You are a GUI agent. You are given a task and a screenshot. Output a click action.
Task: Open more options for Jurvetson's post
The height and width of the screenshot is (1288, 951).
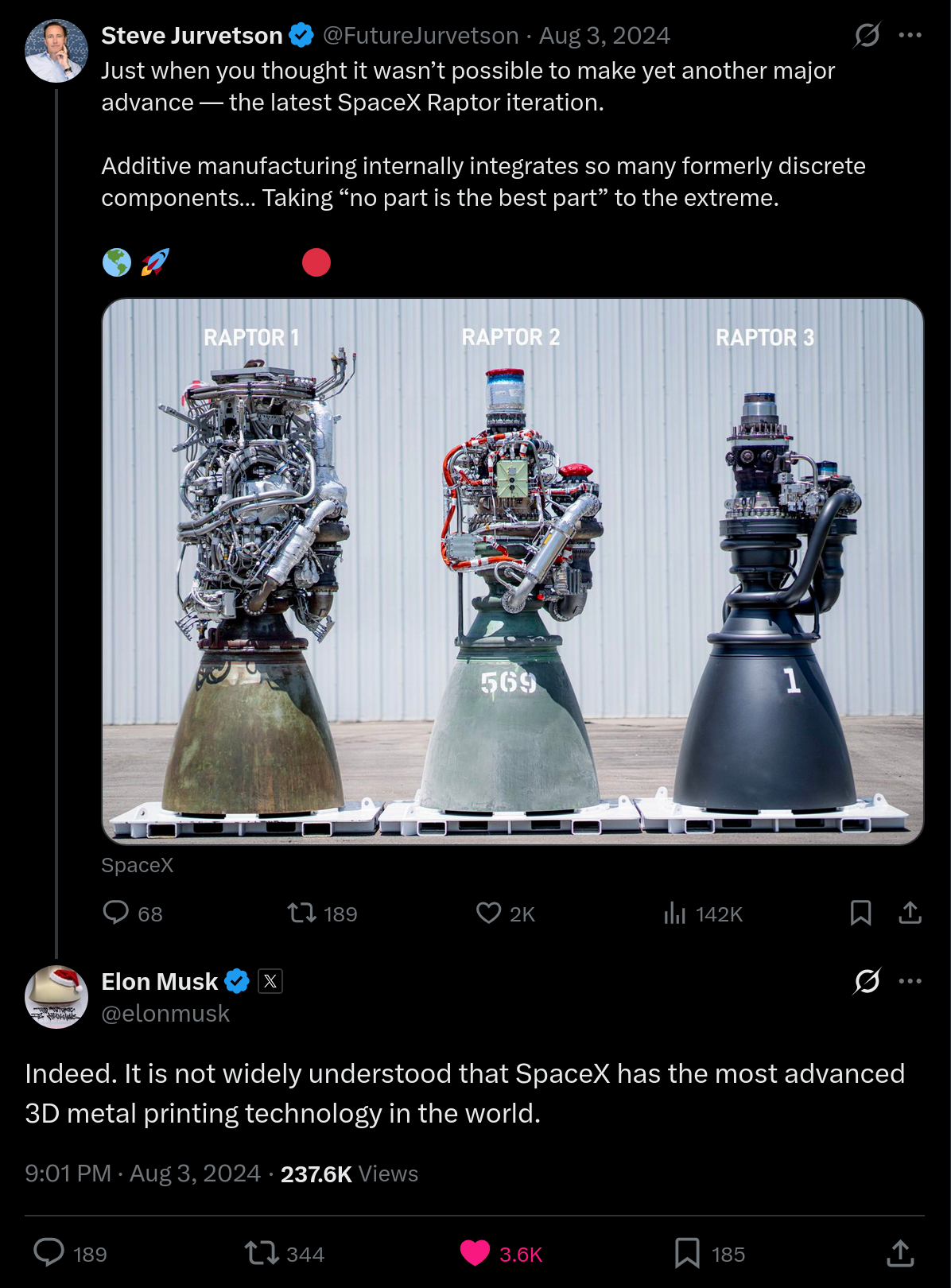[x=910, y=35]
